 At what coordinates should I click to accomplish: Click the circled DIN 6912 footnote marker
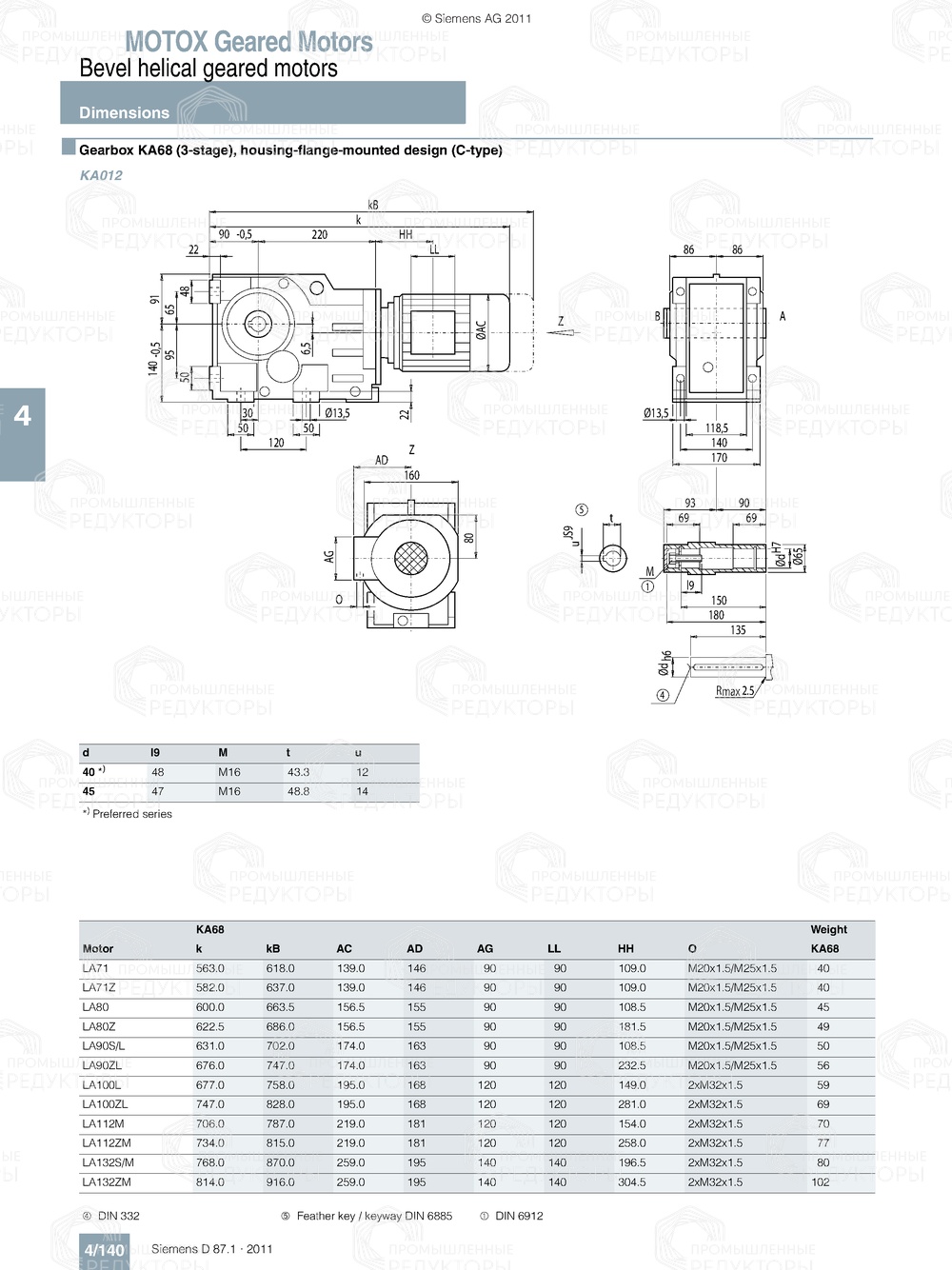pos(485,1215)
